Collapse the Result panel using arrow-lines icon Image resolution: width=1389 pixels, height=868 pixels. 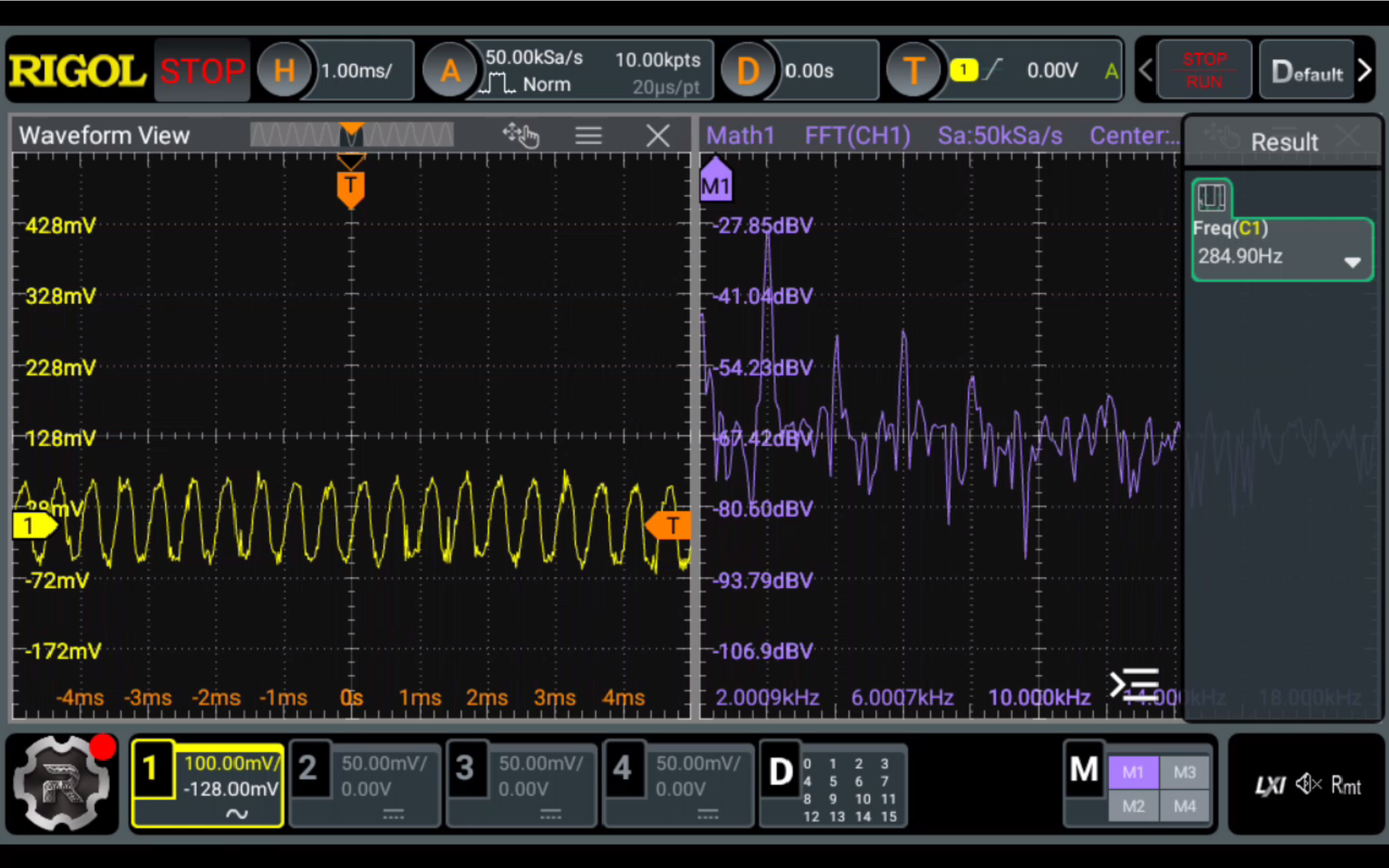(x=1135, y=683)
